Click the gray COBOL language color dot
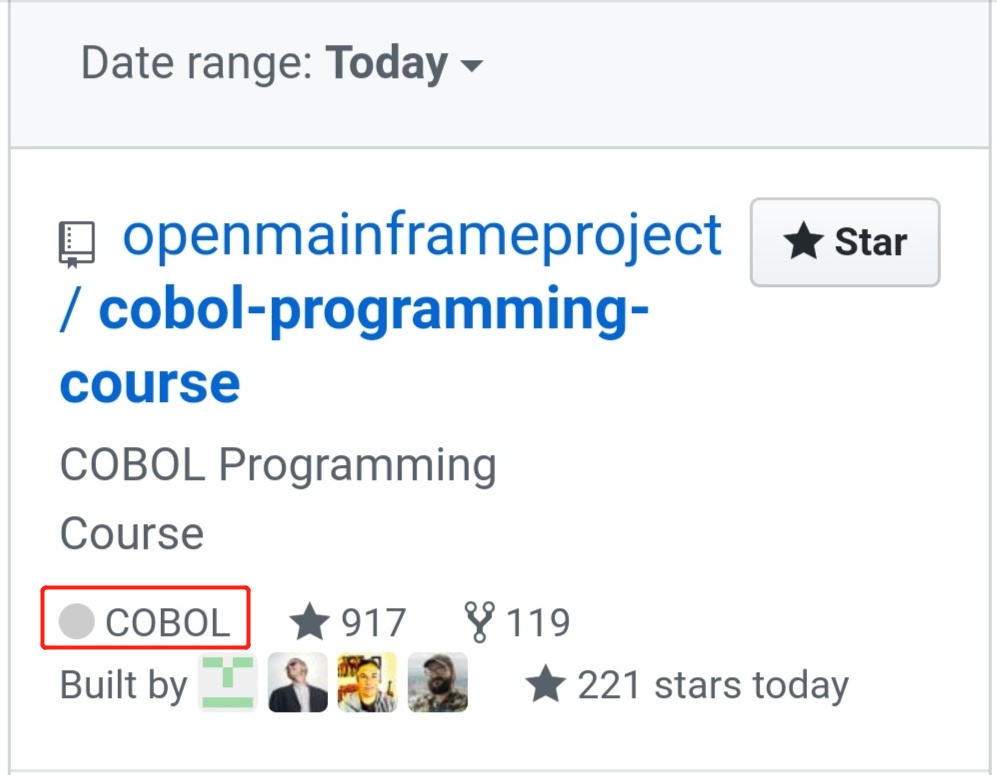997x775 pixels. tap(76, 621)
